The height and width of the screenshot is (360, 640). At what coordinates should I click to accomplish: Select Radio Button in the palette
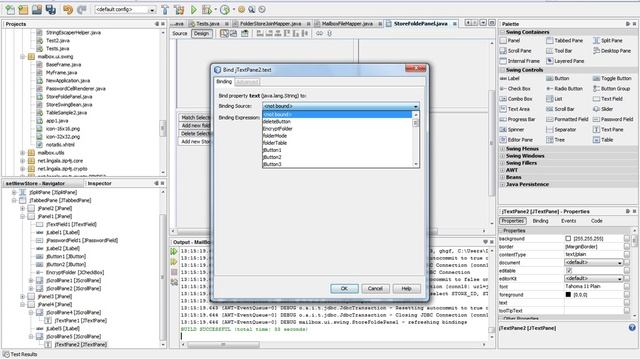tap(564, 89)
